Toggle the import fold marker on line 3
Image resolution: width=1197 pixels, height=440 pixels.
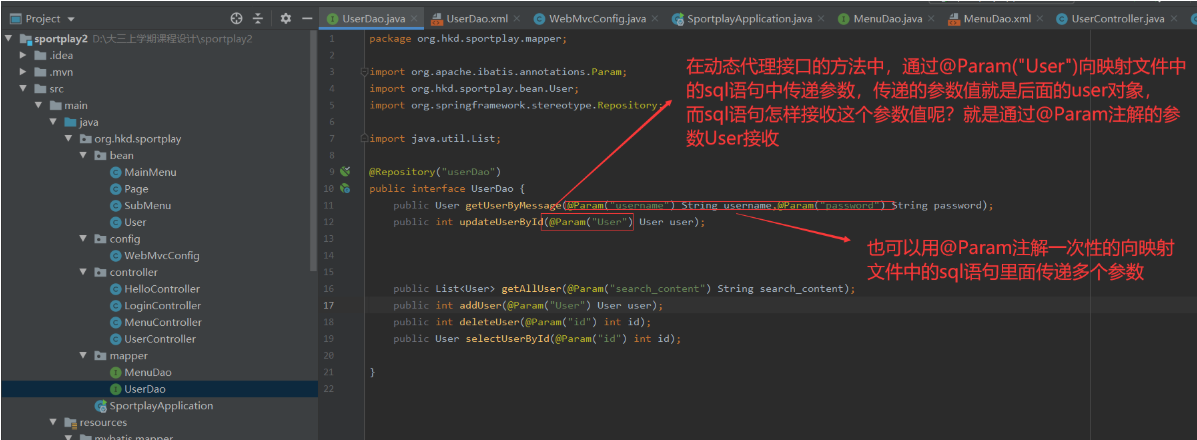point(366,72)
